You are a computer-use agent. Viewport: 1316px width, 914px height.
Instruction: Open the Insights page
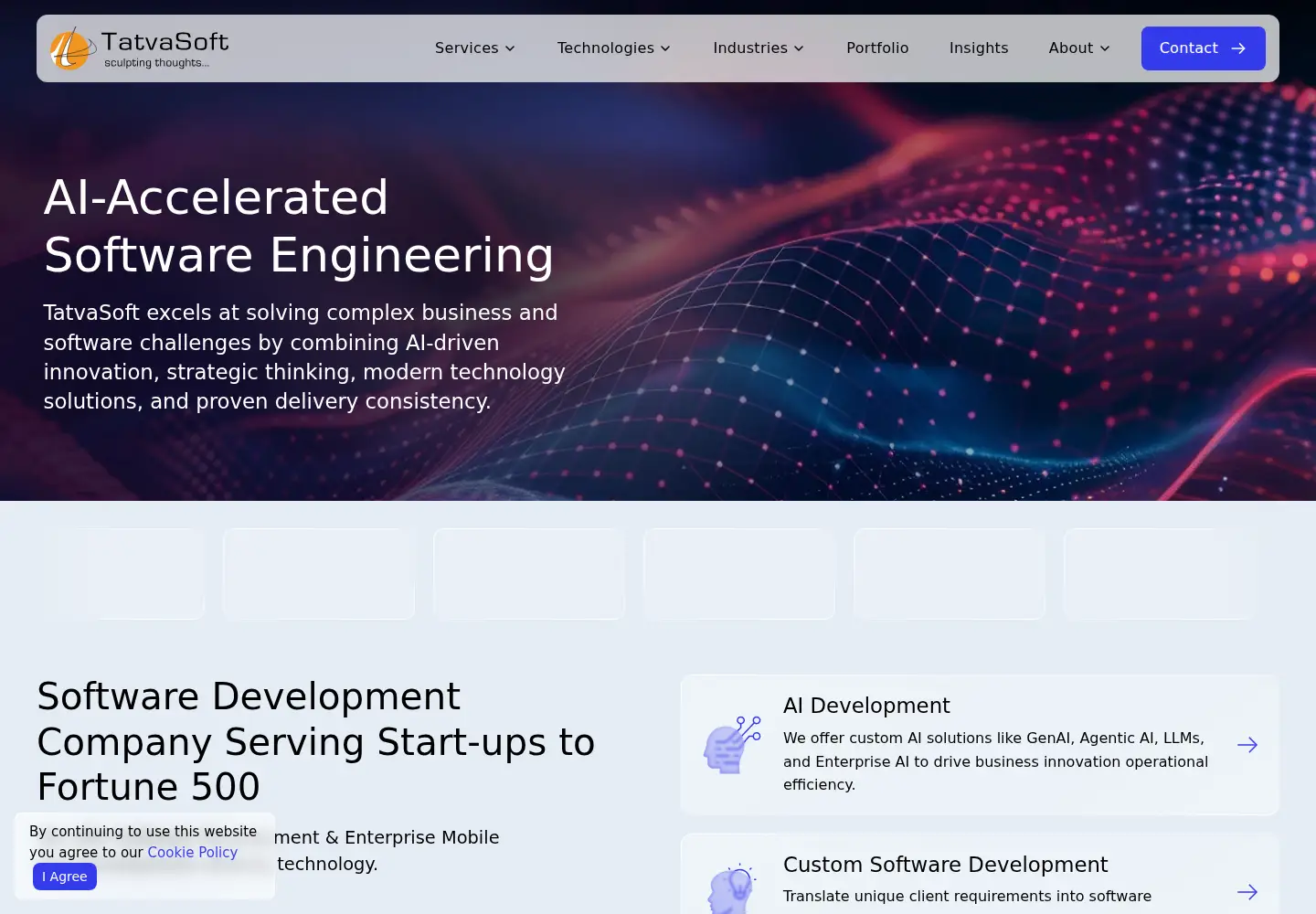pos(979,48)
